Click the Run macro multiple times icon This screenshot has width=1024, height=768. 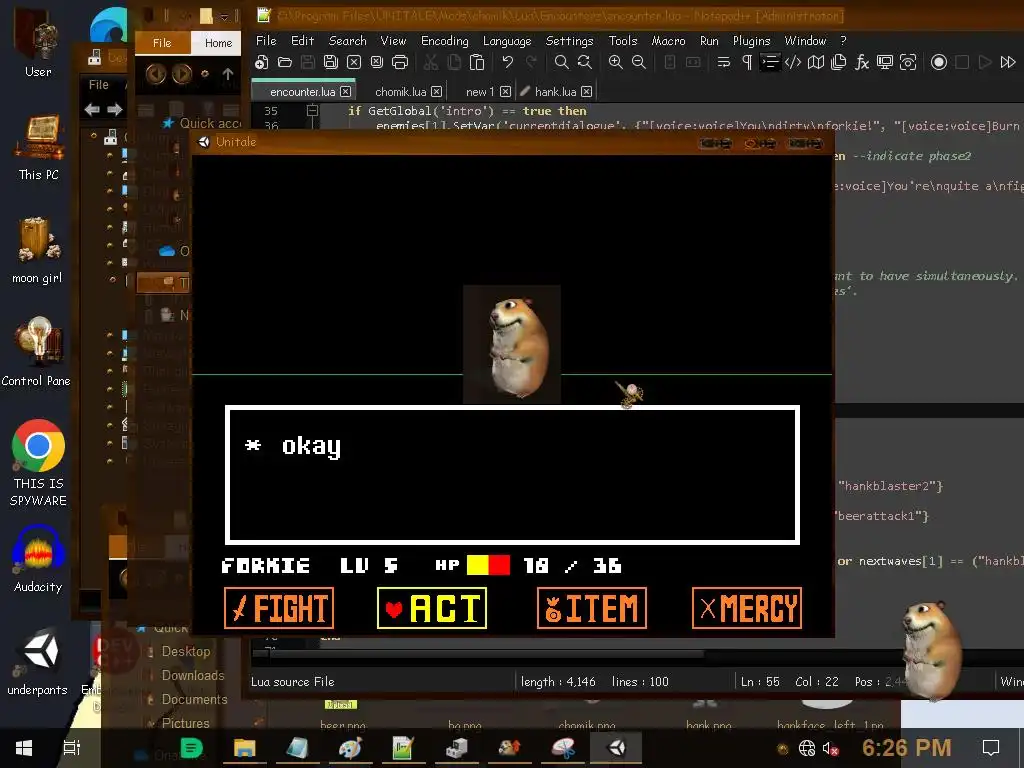1008,62
